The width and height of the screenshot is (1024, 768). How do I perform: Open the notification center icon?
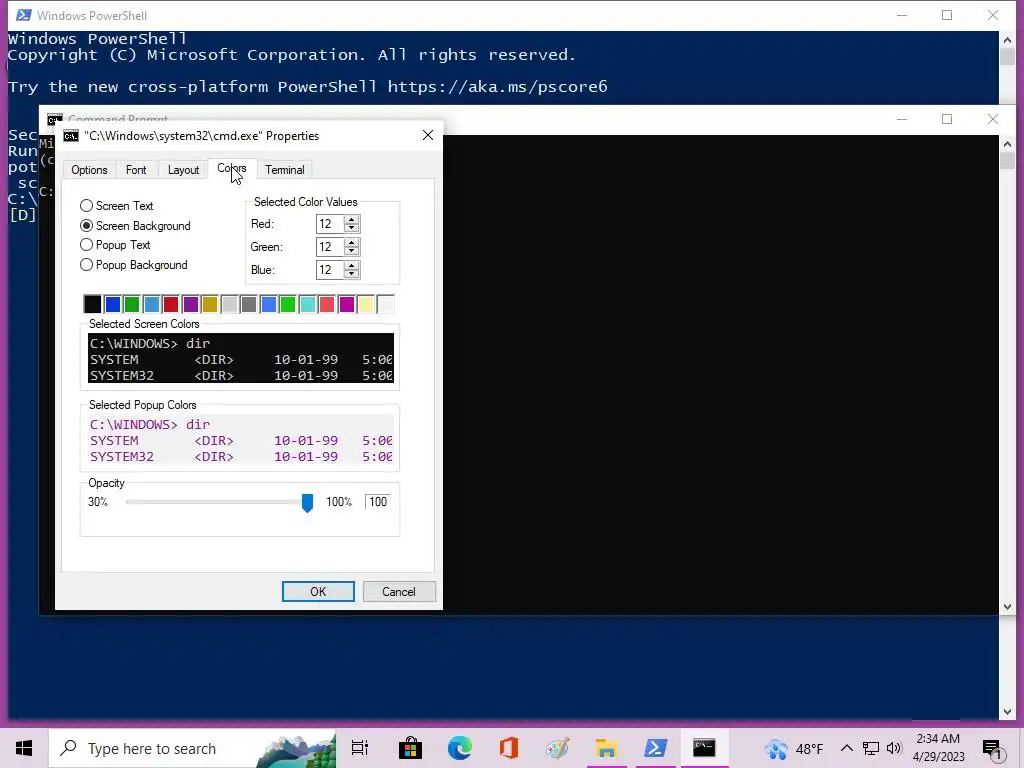point(992,749)
